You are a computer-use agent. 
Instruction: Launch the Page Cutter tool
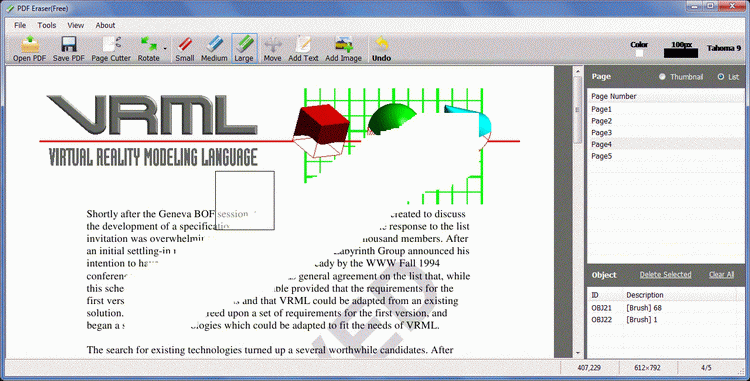click(111, 49)
